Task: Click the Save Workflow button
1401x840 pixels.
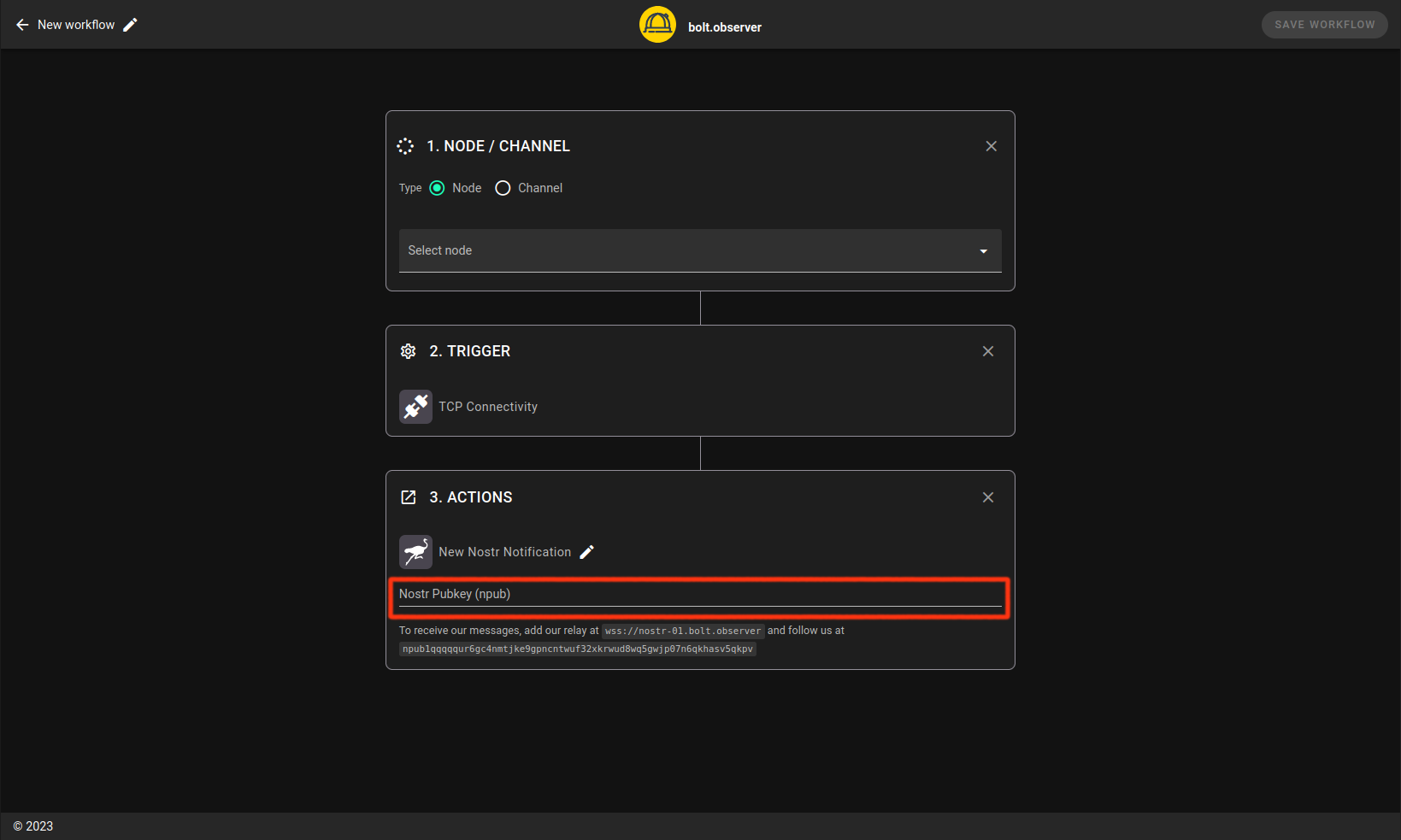Action: coord(1324,25)
